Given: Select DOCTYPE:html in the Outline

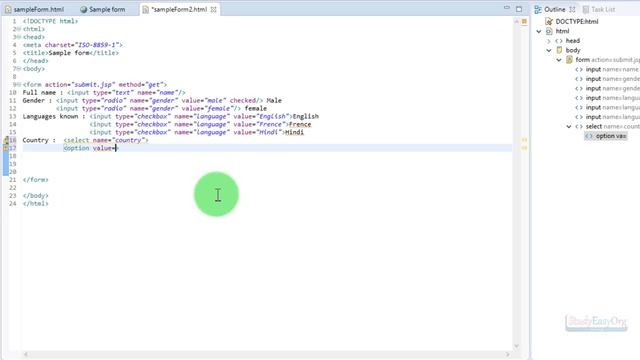Looking at the screenshot, I should (x=577, y=22).
